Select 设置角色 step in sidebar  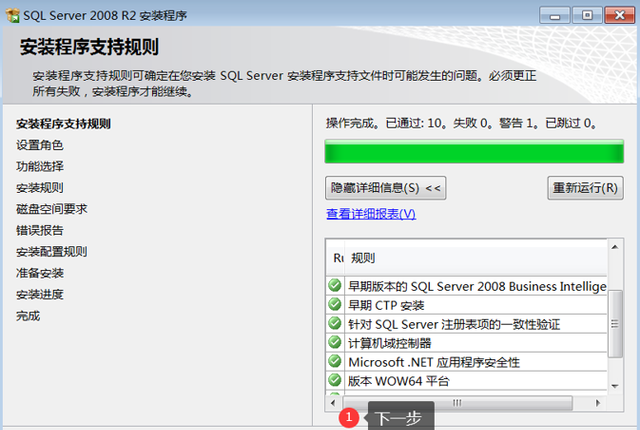pos(40,145)
